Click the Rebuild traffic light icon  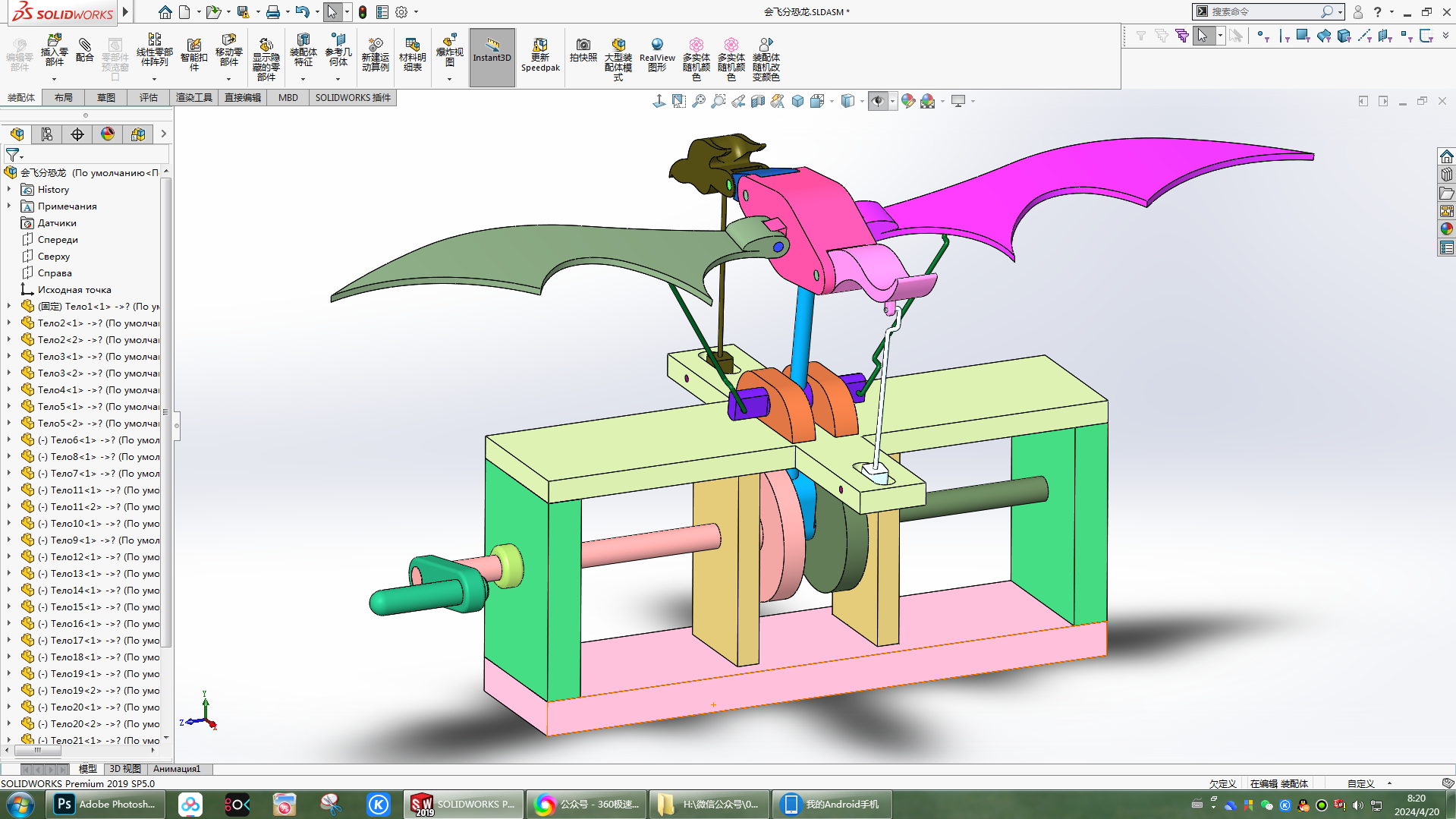tap(363, 12)
